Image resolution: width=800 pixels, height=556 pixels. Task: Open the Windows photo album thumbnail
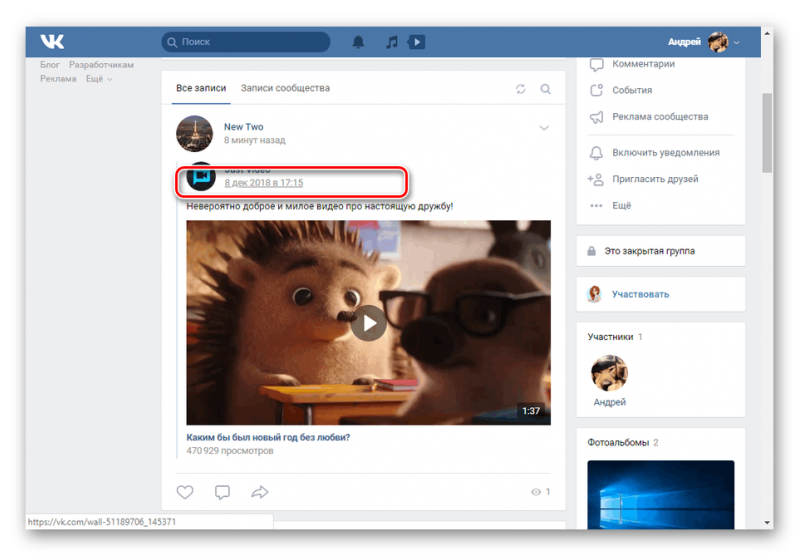coord(661,494)
